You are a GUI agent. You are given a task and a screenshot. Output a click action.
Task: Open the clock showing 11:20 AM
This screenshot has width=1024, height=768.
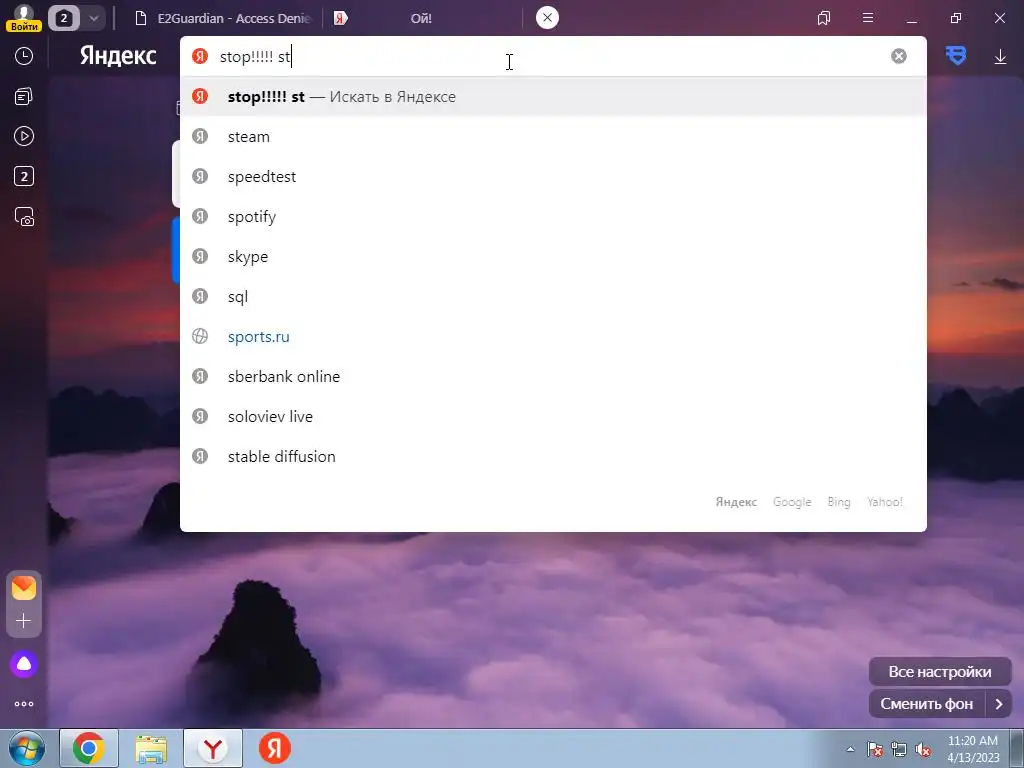pyautogui.click(x=973, y=749)
